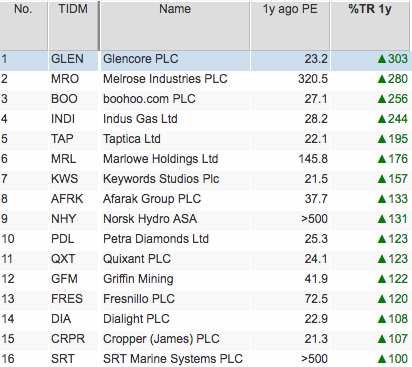Select SRT Marine Systems PLC row
Viewport: 412px width, 367px height.
point(206,359)
